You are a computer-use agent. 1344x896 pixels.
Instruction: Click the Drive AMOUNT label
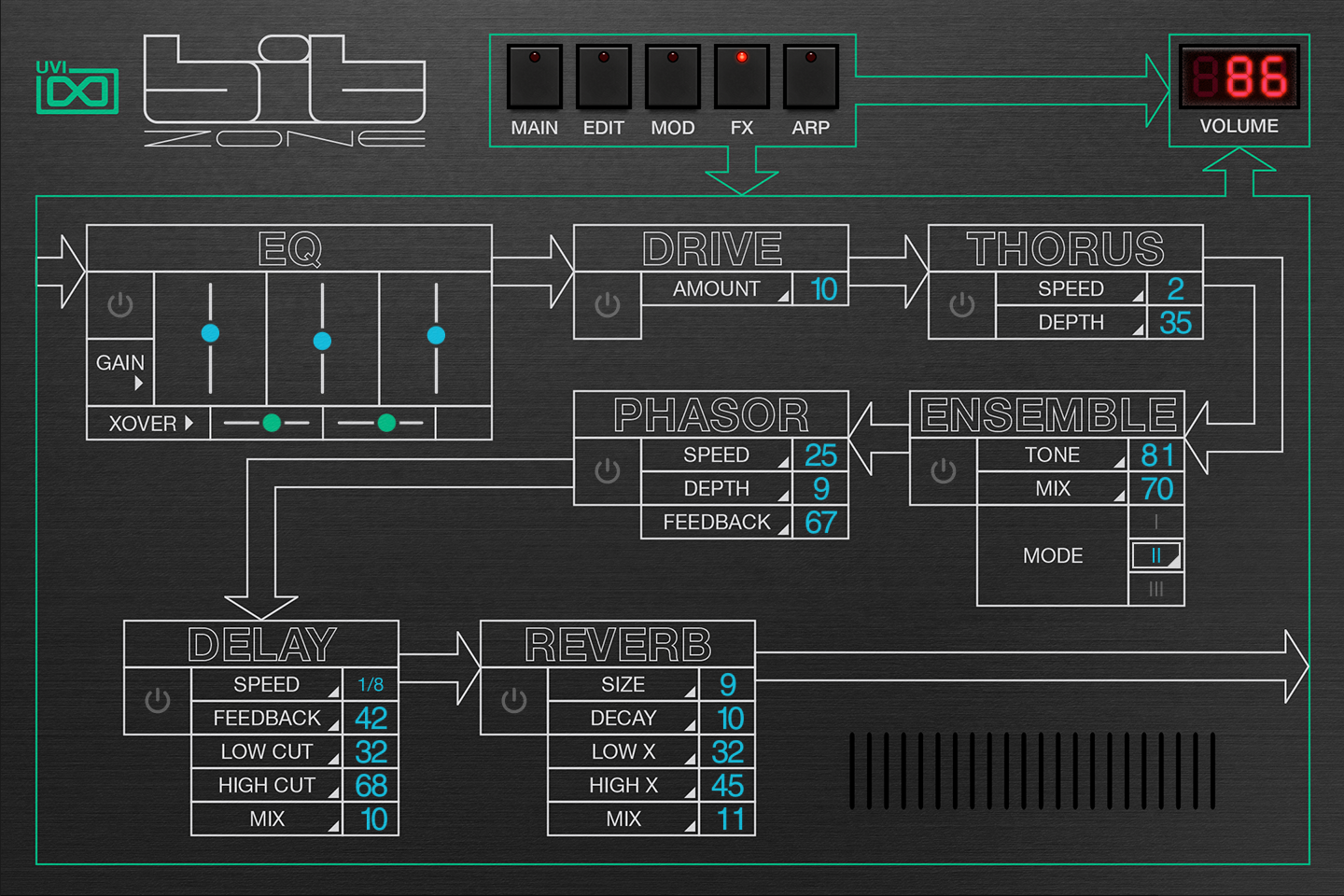pyautogui.click(x=717, y=289)
